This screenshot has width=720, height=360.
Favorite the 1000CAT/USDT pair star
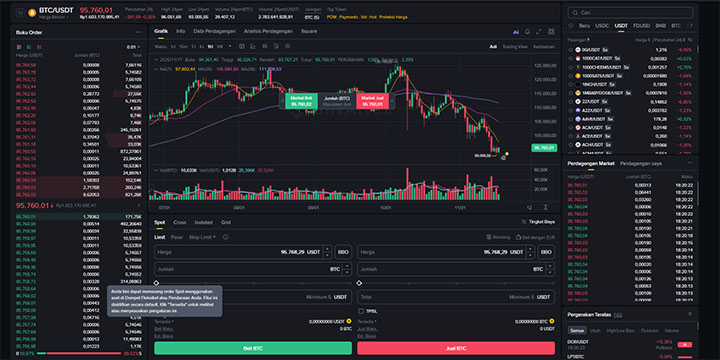coord(571,58)
